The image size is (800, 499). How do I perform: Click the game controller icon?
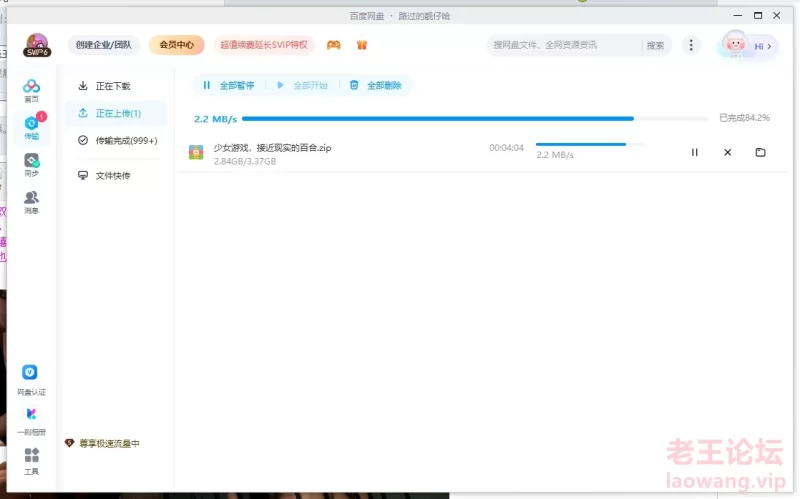pos(334,45)
